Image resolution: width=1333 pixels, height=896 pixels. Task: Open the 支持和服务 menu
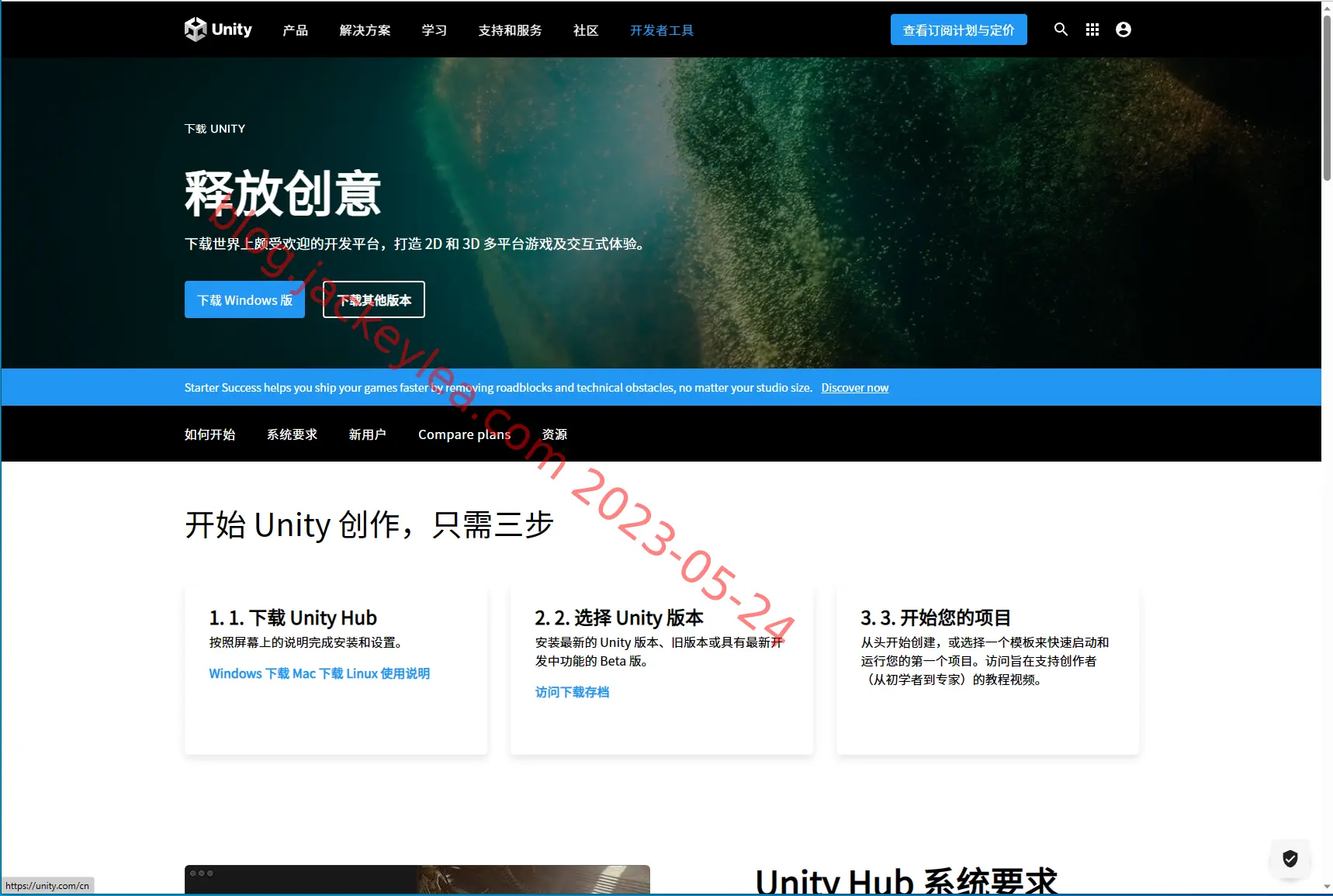click(511, 30)
